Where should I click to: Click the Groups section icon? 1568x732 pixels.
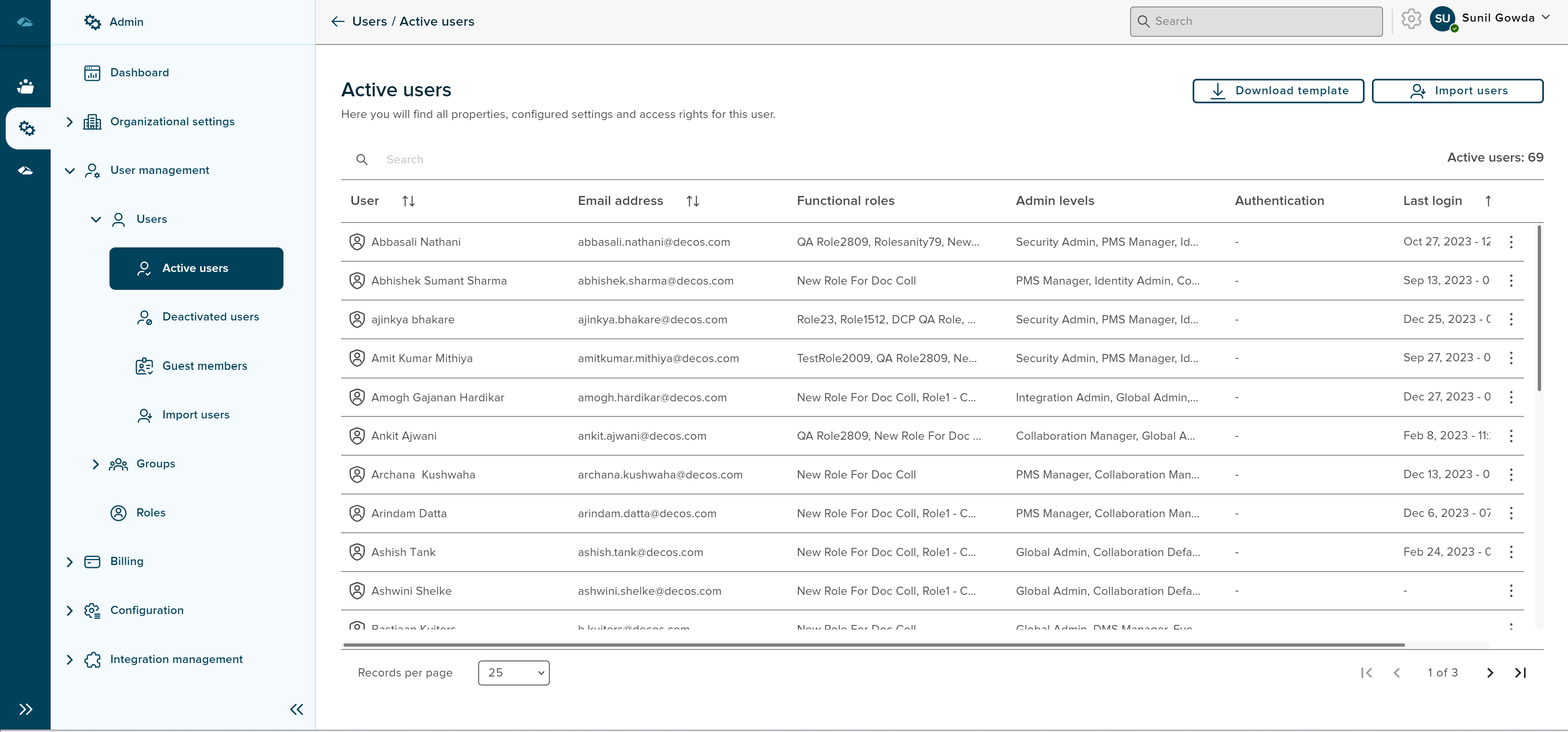(118, 463)
